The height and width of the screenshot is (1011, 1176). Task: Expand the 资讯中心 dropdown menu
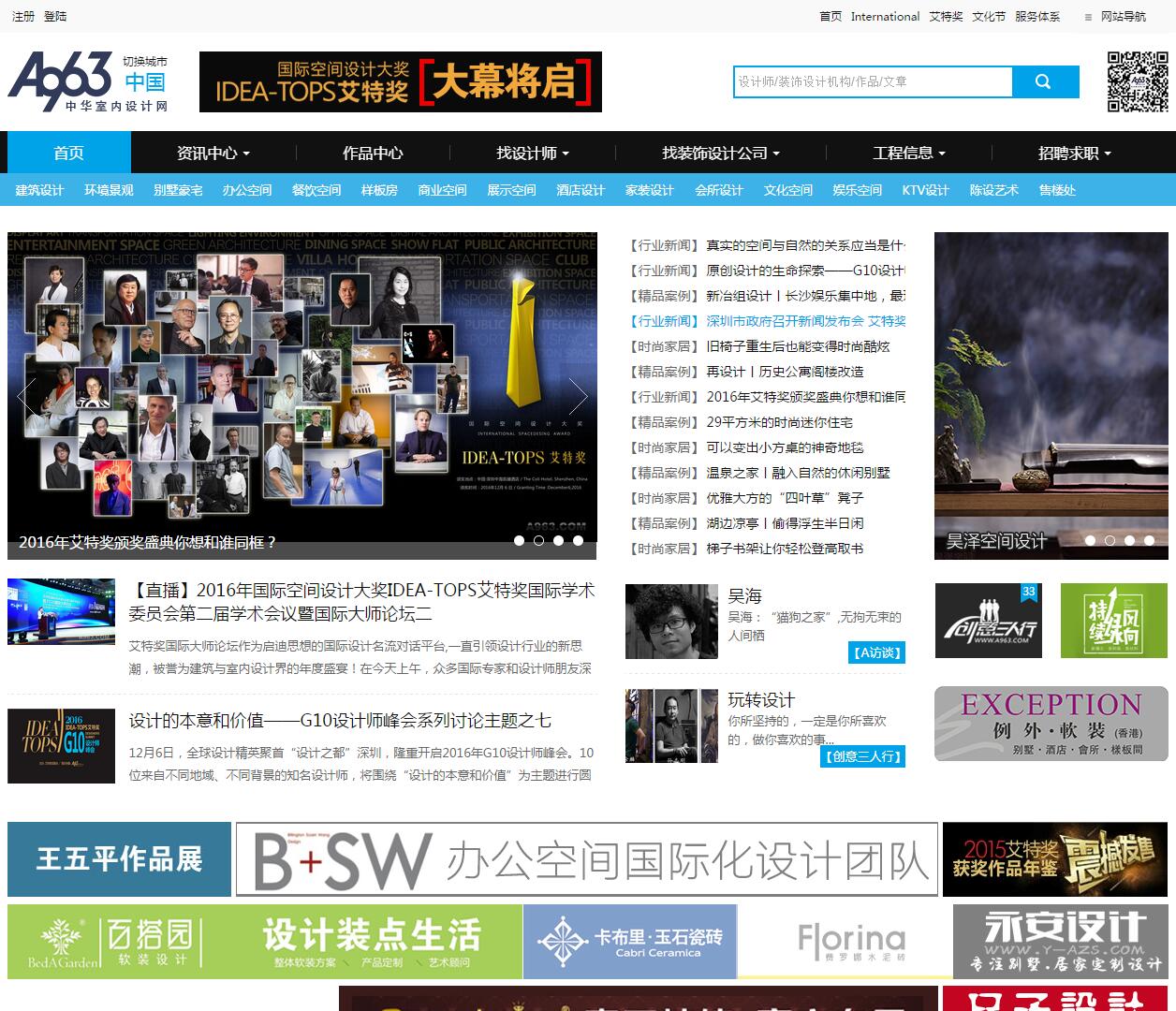pyautogui.click(x=213, y=153)
